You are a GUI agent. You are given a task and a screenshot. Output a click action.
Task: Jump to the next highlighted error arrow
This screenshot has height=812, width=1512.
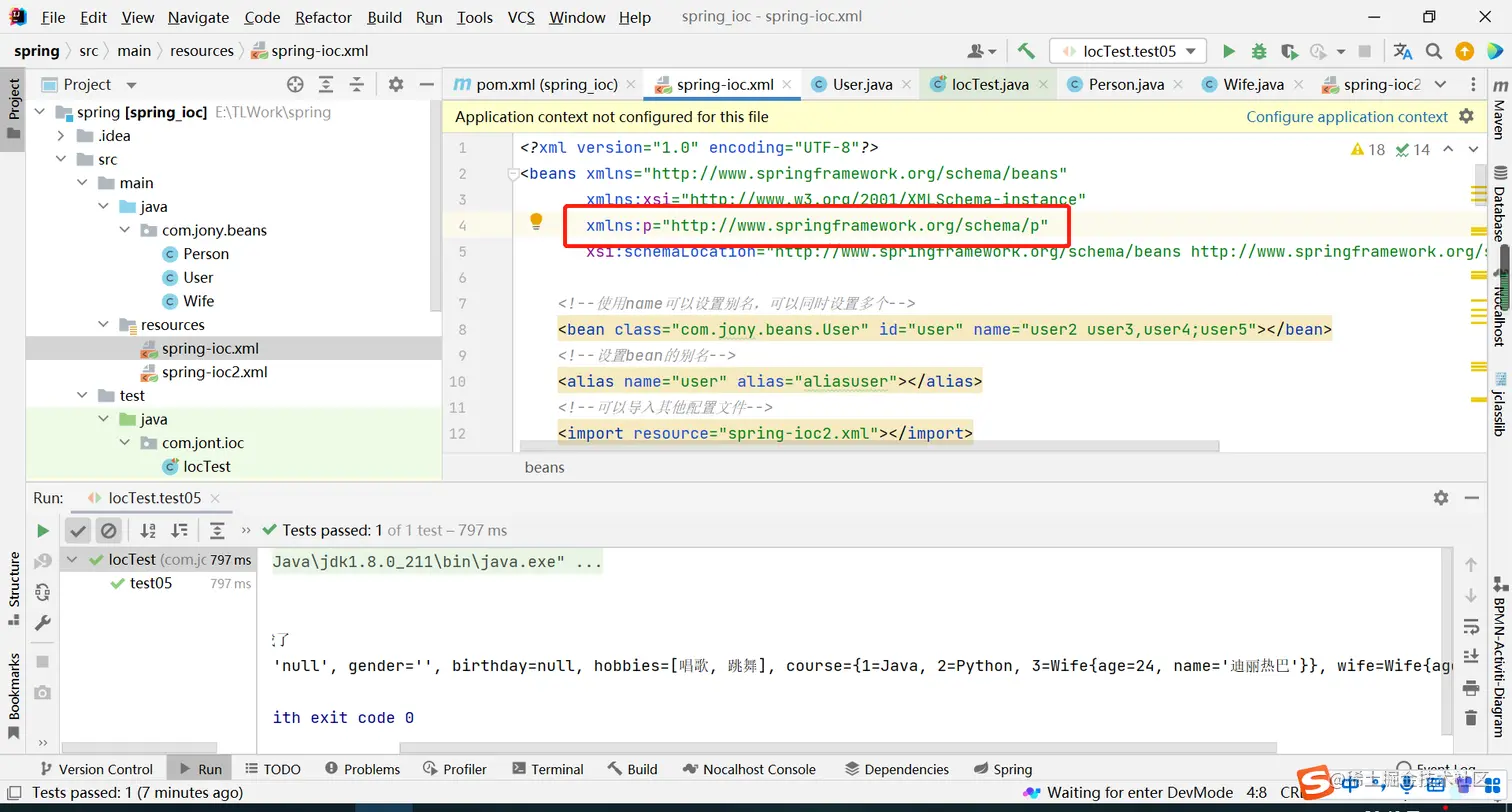click(x=1473, y=150)
